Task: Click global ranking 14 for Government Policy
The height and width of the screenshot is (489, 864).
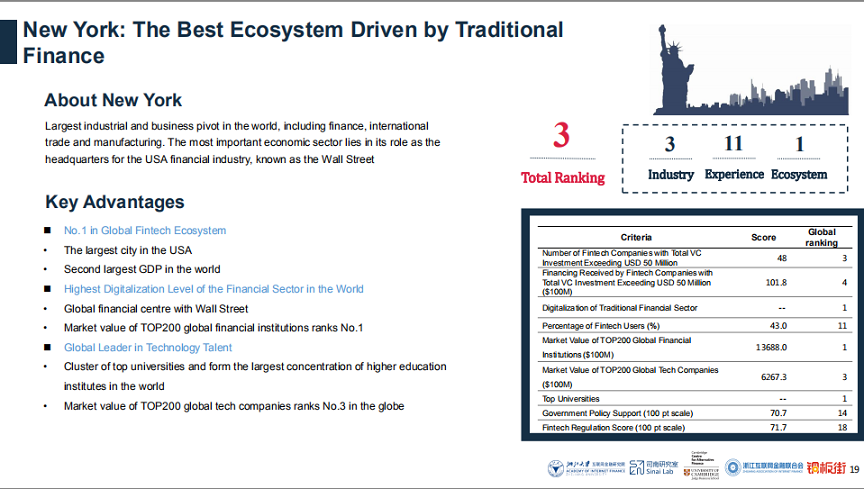Action: [x=842, y=413]
